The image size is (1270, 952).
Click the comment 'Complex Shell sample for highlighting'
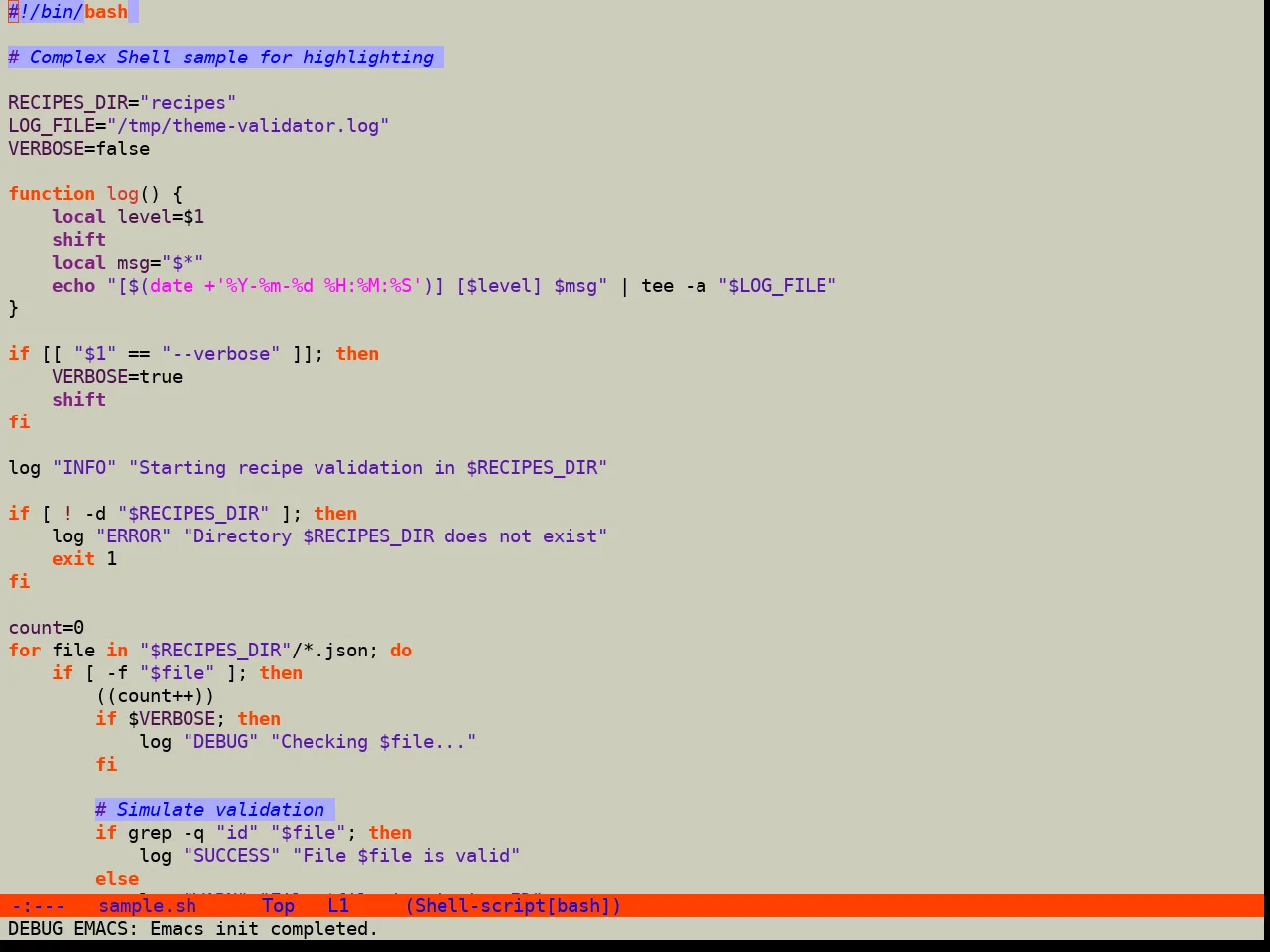pyautogui.click(x=231, y=58)
